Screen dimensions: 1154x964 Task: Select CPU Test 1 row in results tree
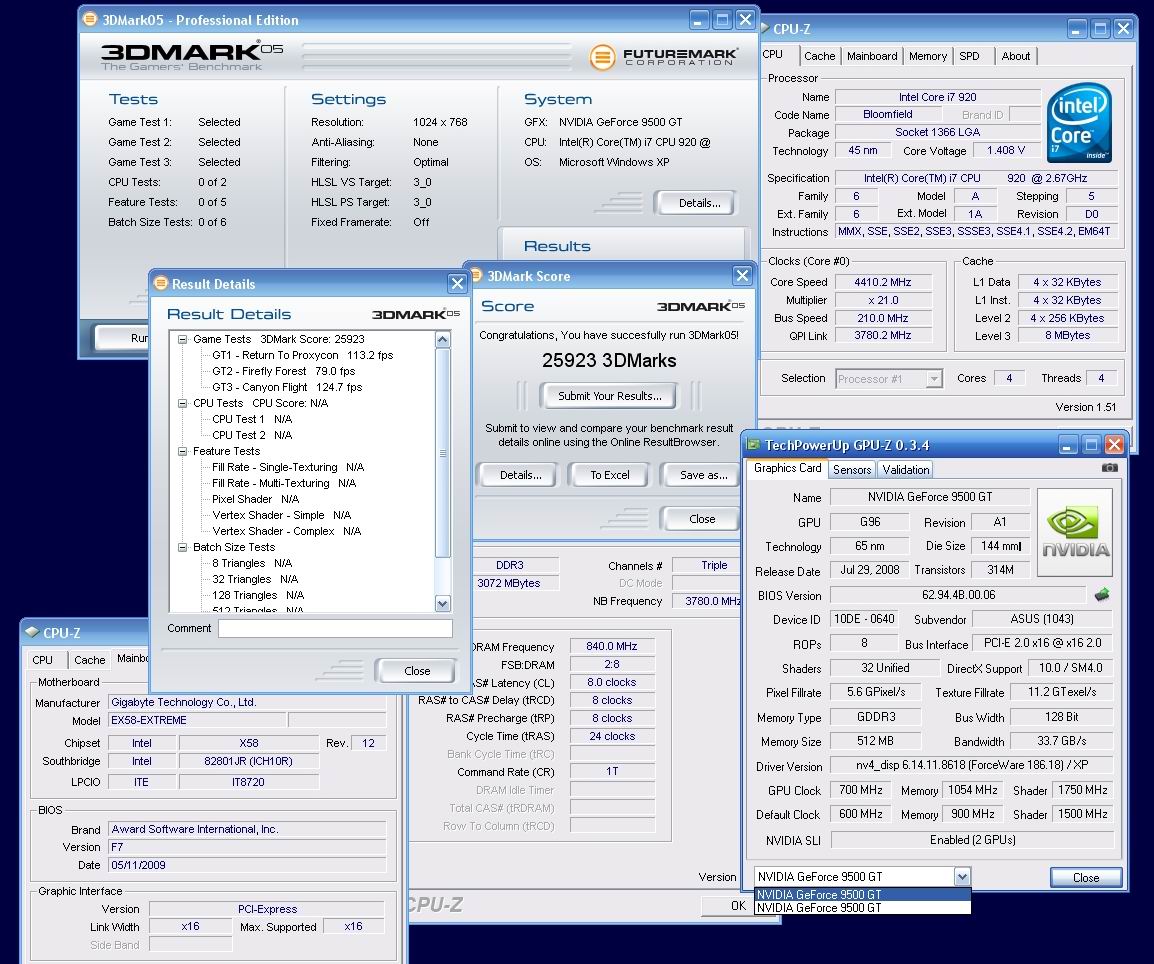(x=252, y=419)
